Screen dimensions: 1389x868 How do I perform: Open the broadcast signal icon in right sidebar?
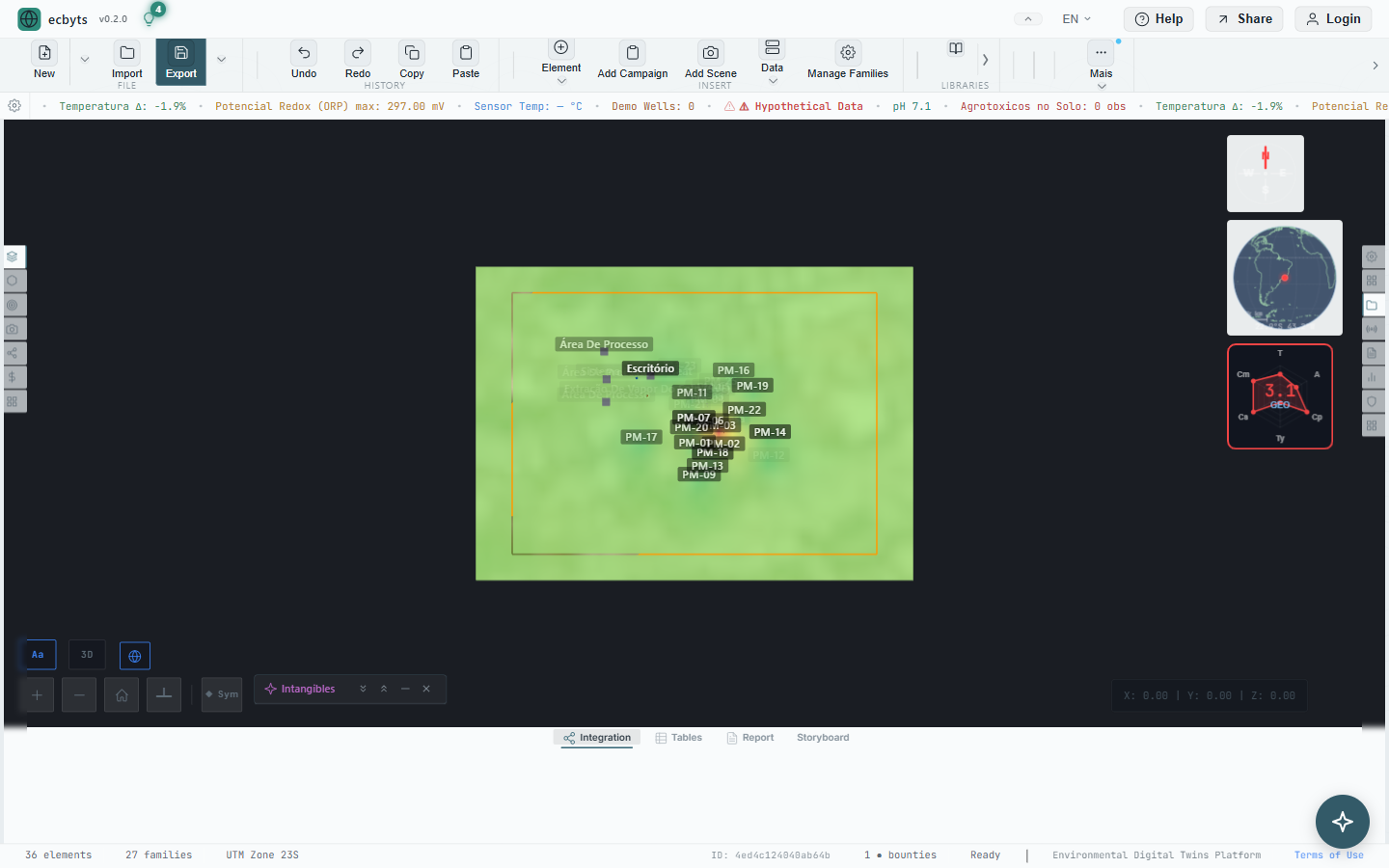1372,329
